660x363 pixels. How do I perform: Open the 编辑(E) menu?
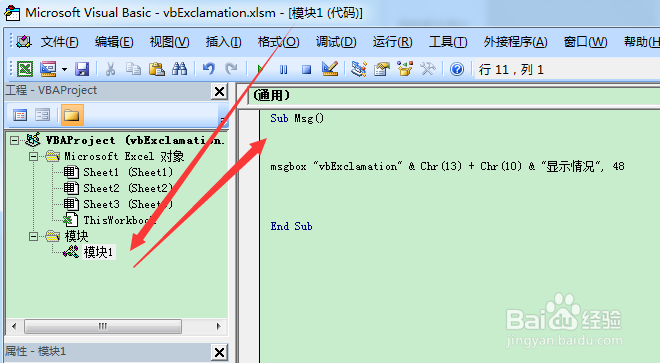point(114,42)
